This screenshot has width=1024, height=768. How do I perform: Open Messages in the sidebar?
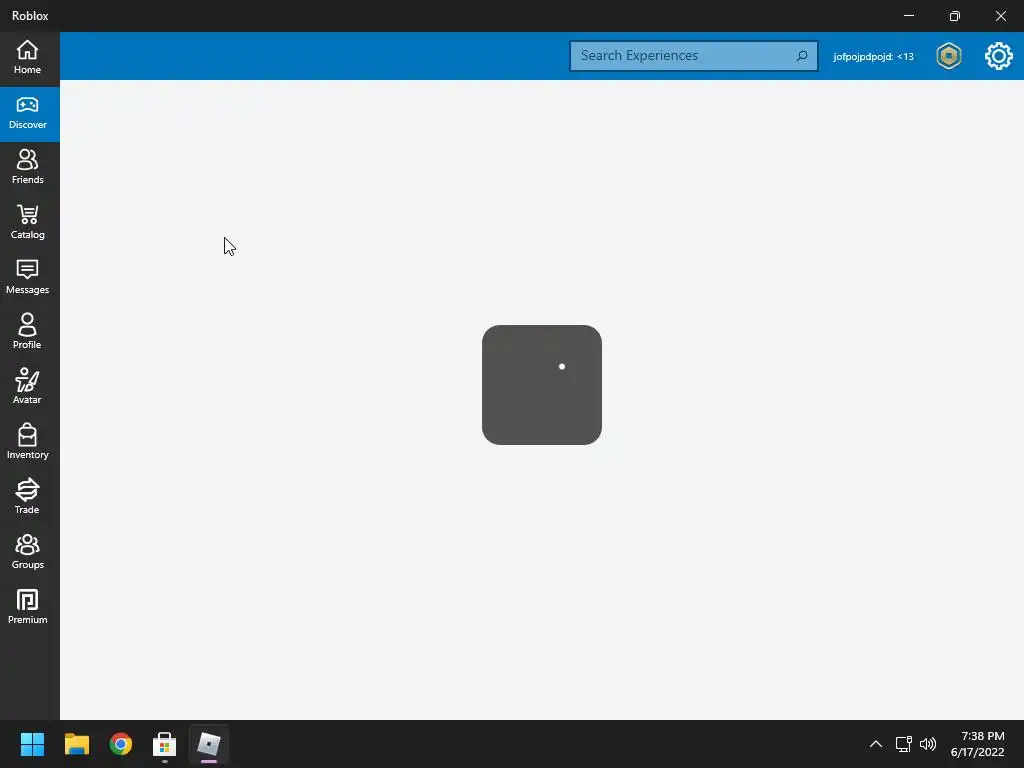27,278
